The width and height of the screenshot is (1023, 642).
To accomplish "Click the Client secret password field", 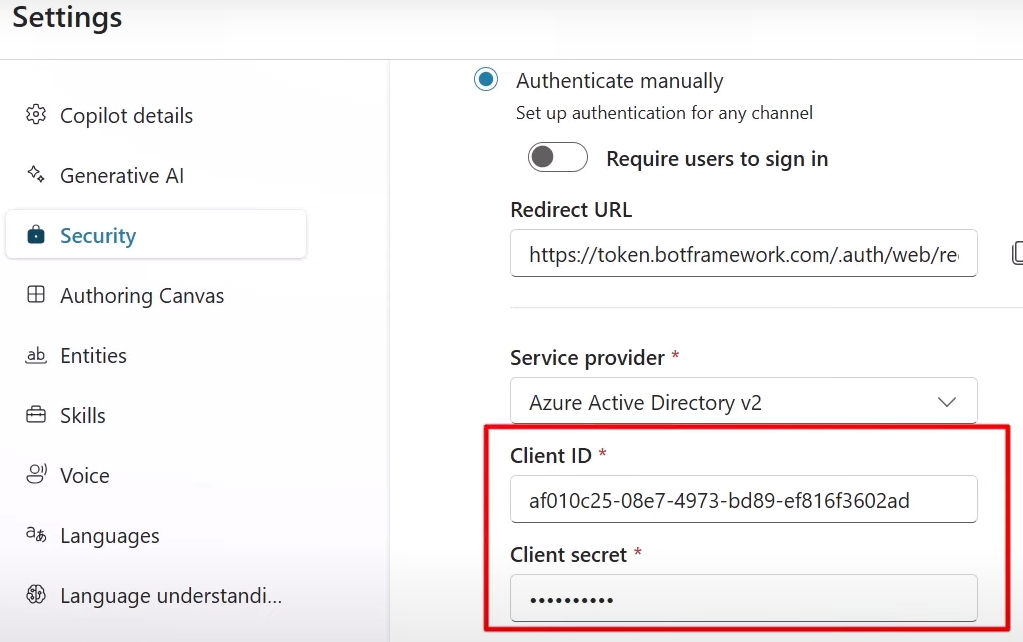I will pyautogui.click(x=744, y=598).
